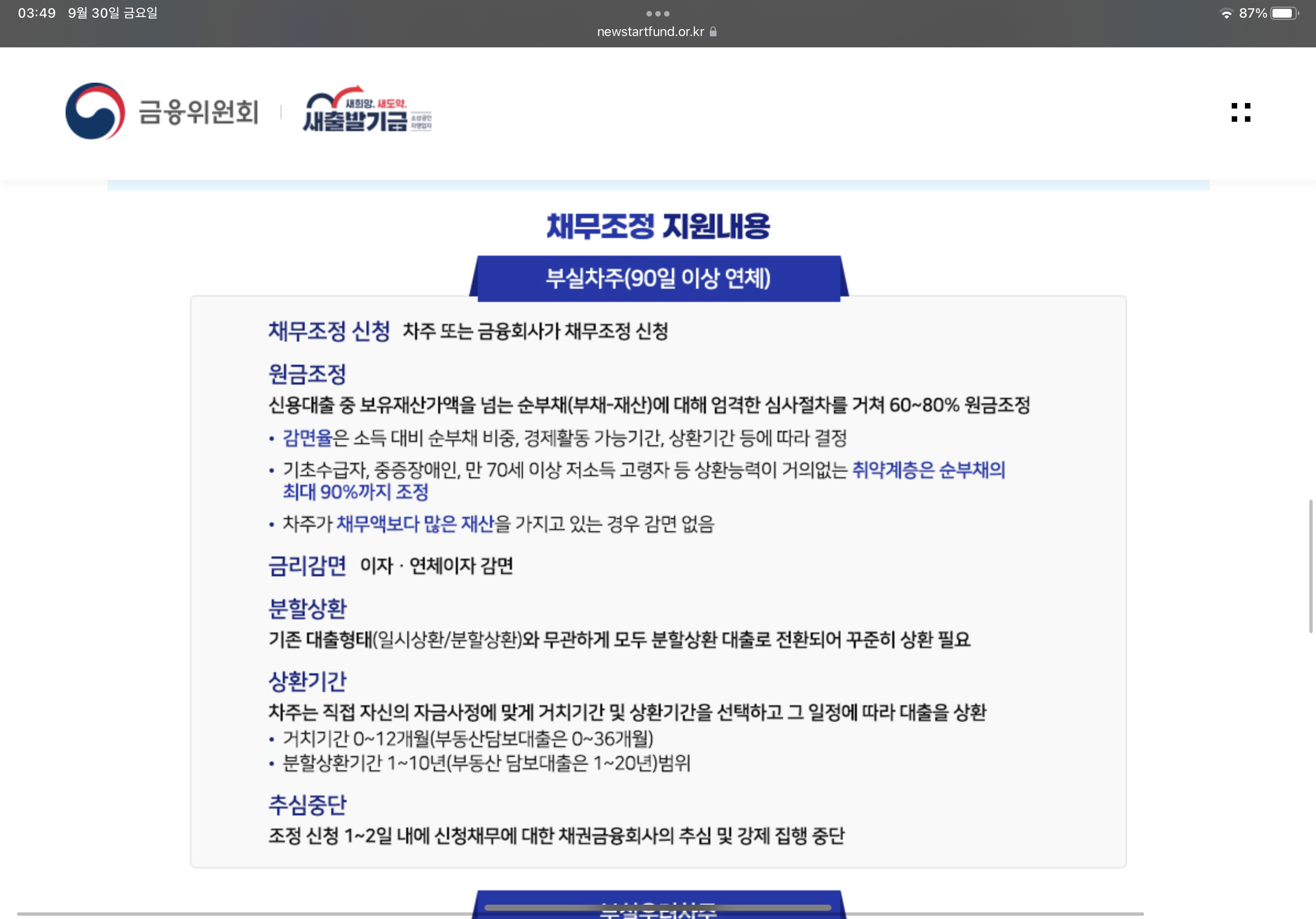Tap the three-dot multitasking icon at top
Screen dimensions: 1316x919
(x=657, y=13)
